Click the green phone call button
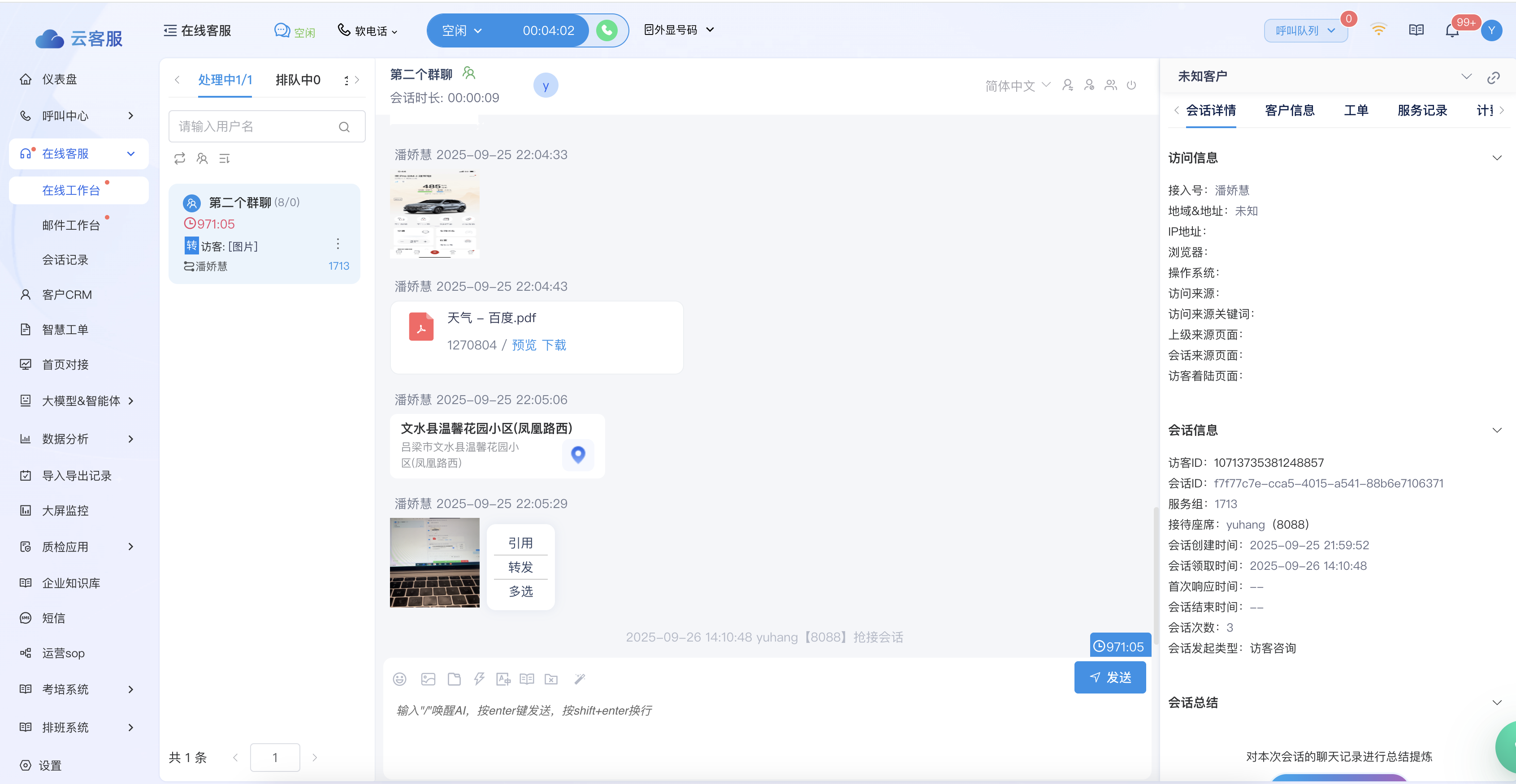Viewport: 1516px width, 784px height. click(607, 30)
